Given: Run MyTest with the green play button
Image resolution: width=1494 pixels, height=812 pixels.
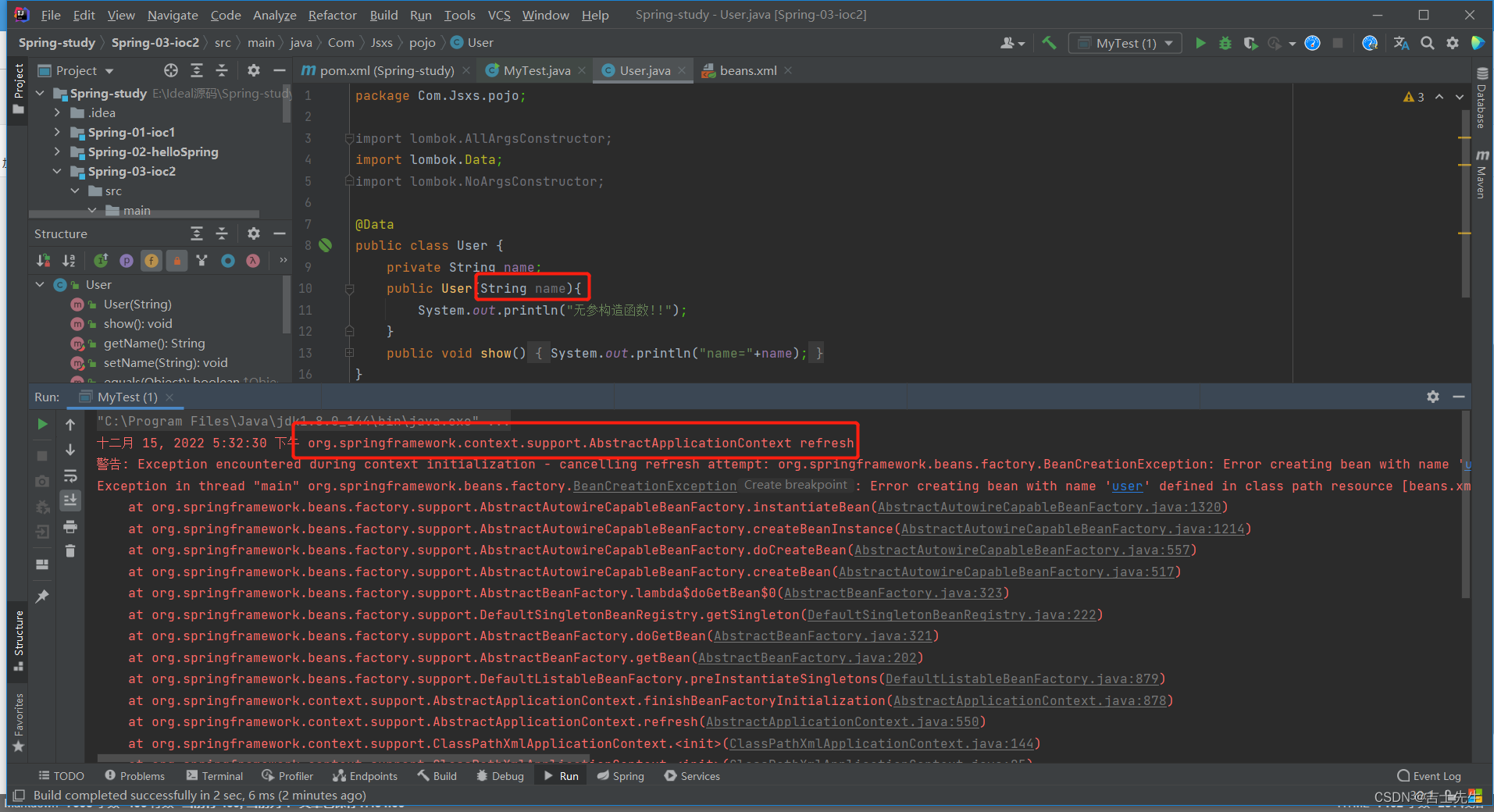Looking at the screenshot, I should (x=1200, y=44).
